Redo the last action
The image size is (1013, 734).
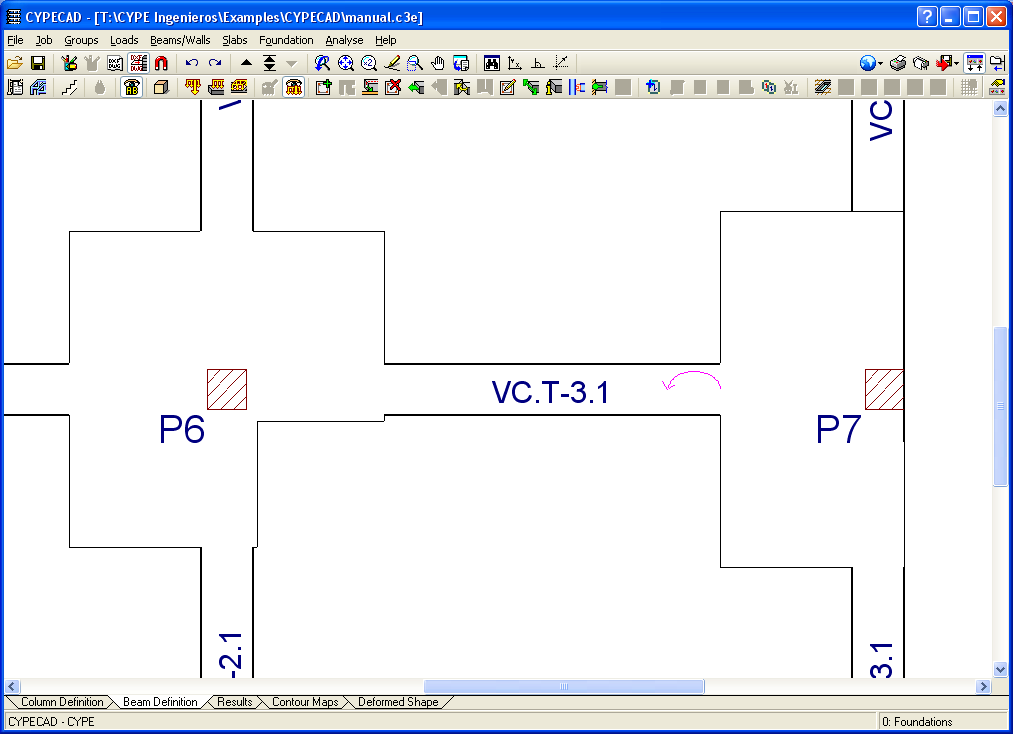(x=215, y=63)
